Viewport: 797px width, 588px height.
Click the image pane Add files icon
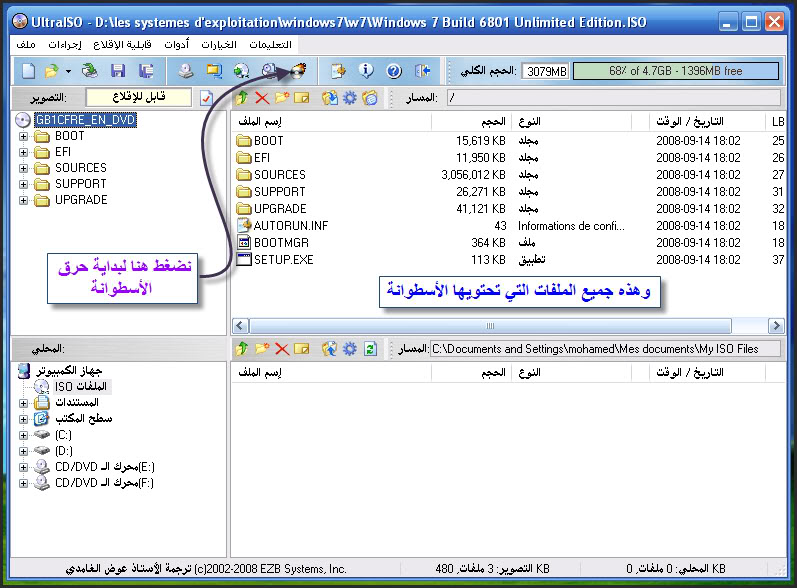pyautogui.click(x=329, y=98)
